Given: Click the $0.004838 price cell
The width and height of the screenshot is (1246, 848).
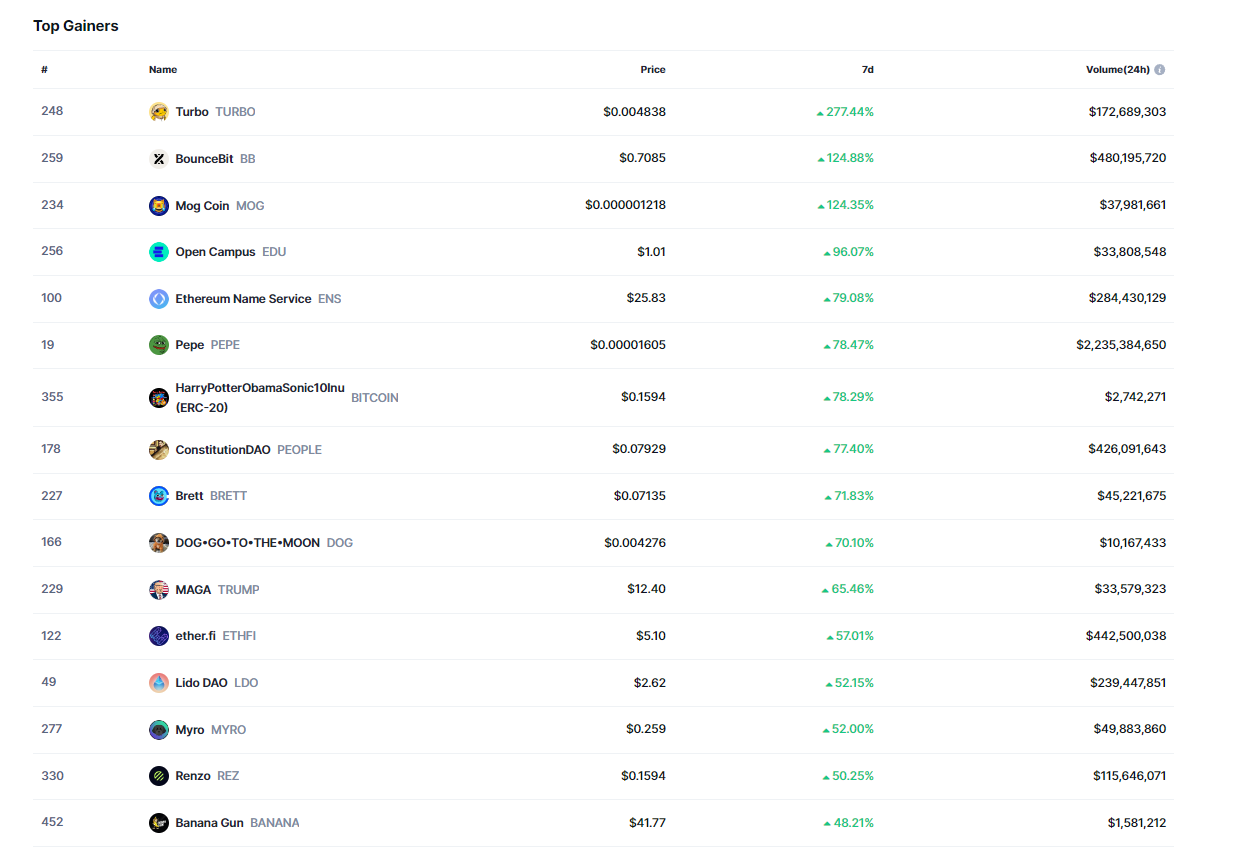Looking at the screenshot, I should pyautogui.click(x=634, y=112).
